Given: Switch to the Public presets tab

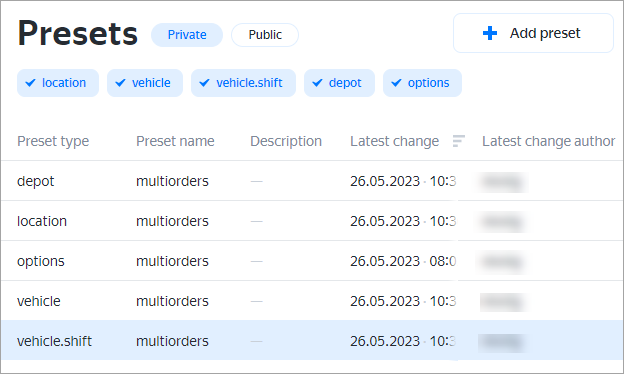Looking at the screenshot, I should (265, 35).
